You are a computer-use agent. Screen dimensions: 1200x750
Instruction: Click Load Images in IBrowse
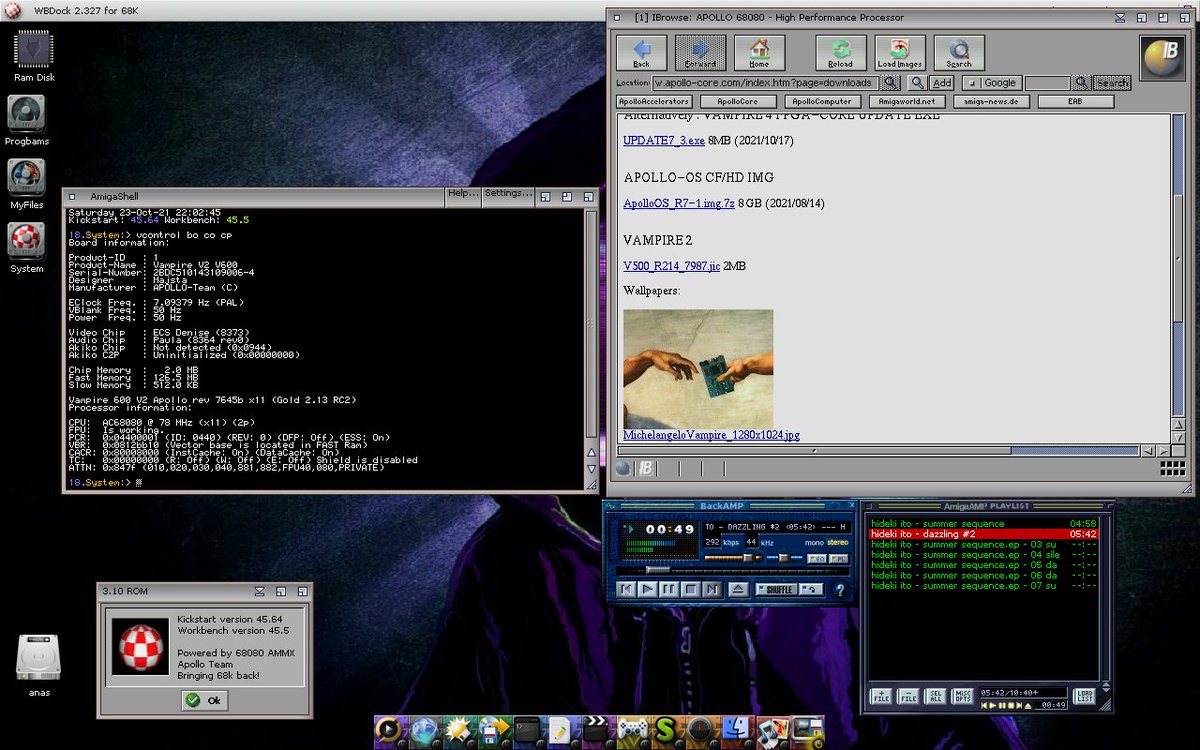(900, 53)
